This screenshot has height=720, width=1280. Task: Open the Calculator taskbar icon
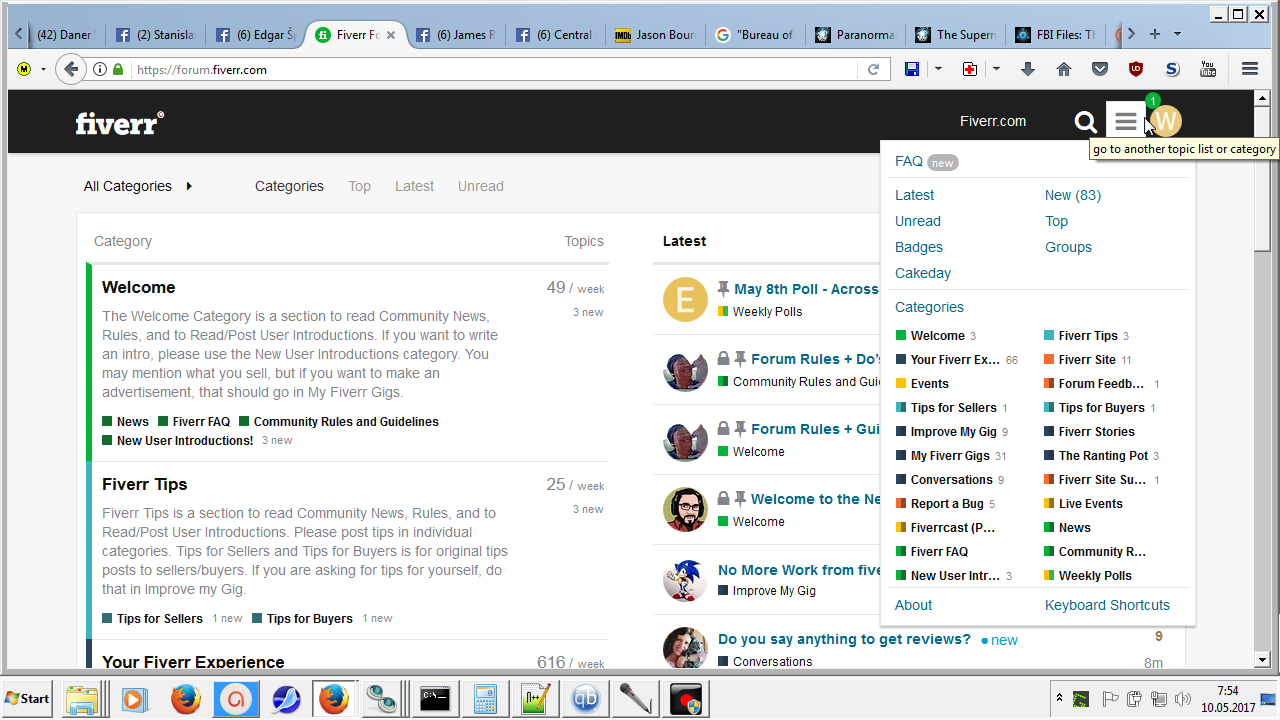486,699
